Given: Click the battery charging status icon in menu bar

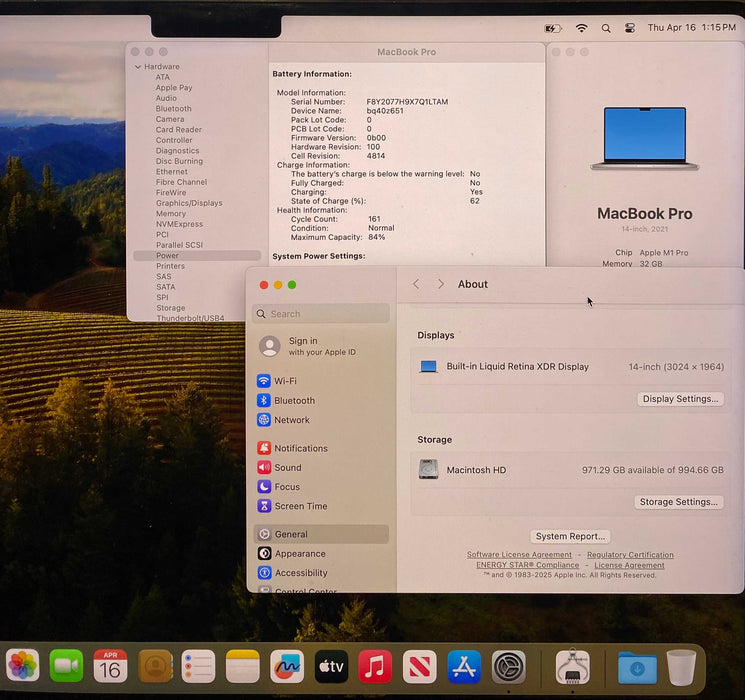Looking at the screenshot, I should click(x=553, y=29).
